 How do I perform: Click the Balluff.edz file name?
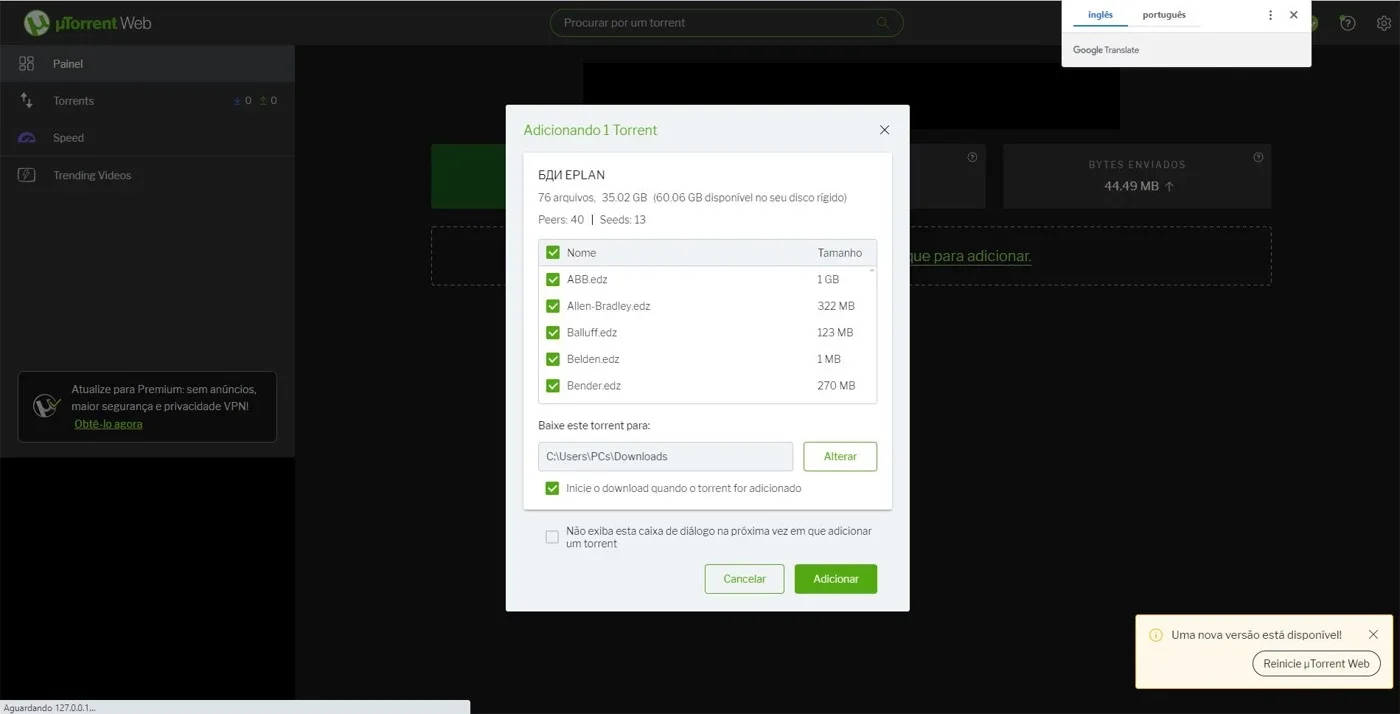coord(592,332)
